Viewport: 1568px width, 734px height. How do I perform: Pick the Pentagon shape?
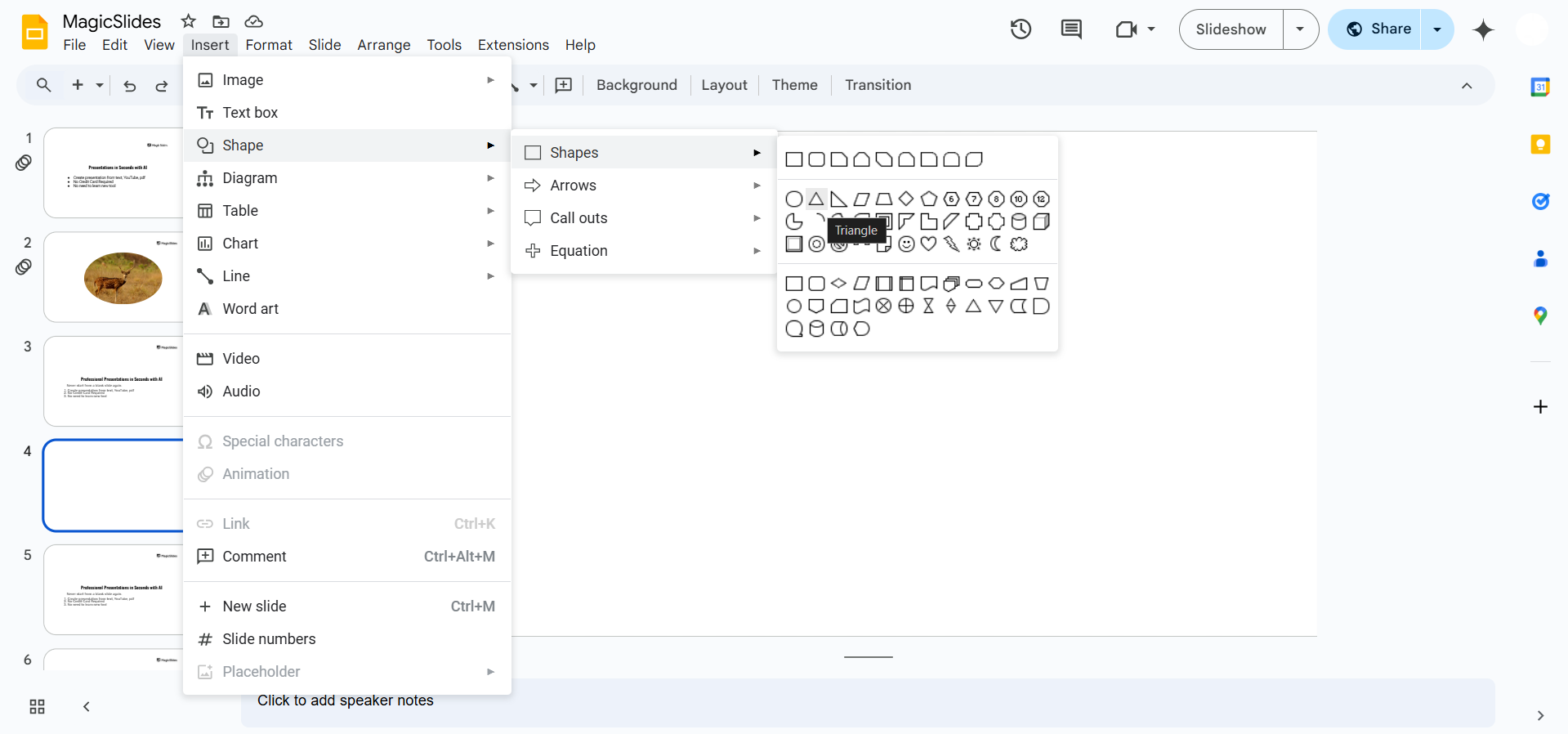point(929,199)
